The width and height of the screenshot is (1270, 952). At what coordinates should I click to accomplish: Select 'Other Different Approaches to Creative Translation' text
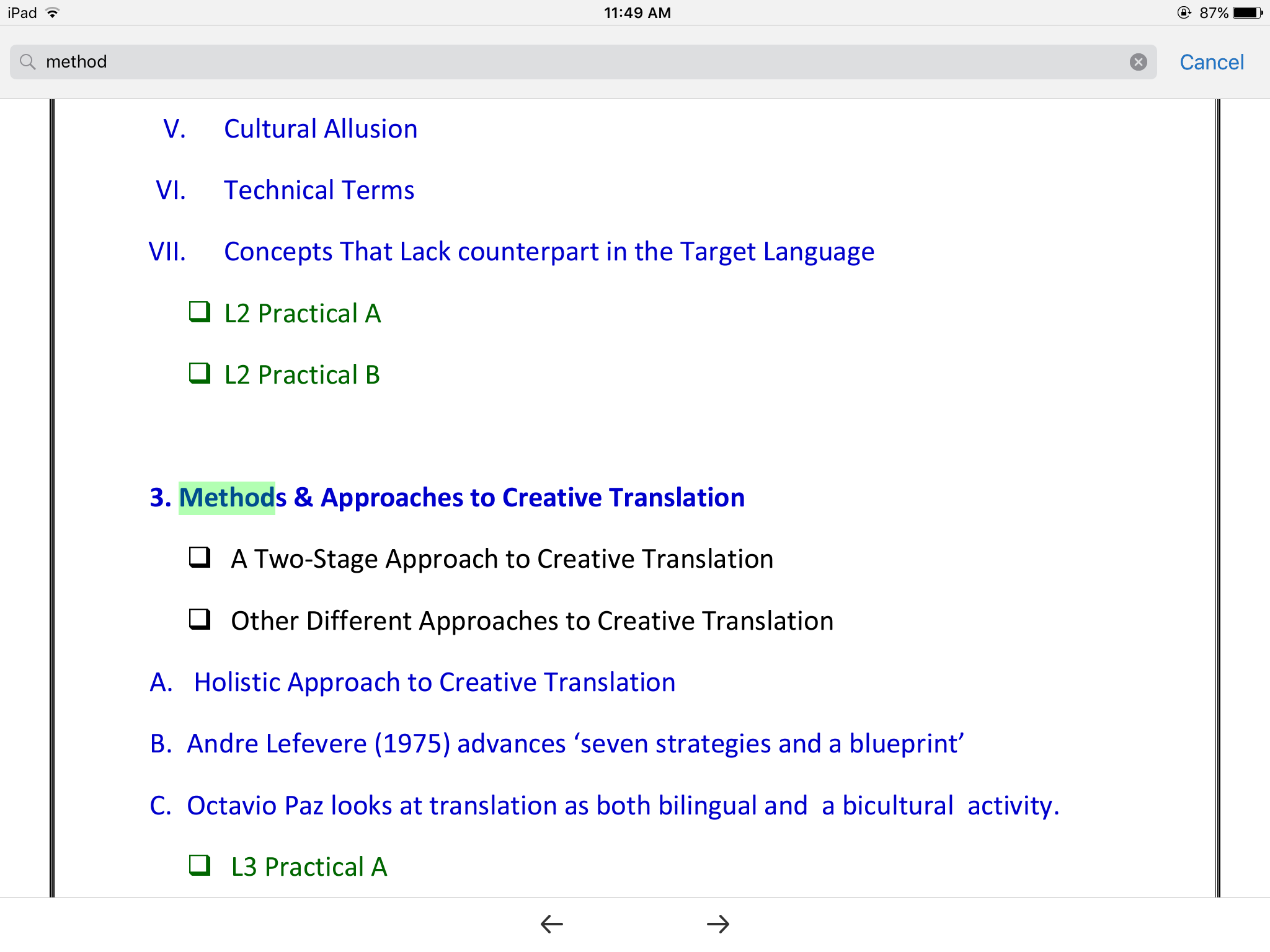coord(532,621)
